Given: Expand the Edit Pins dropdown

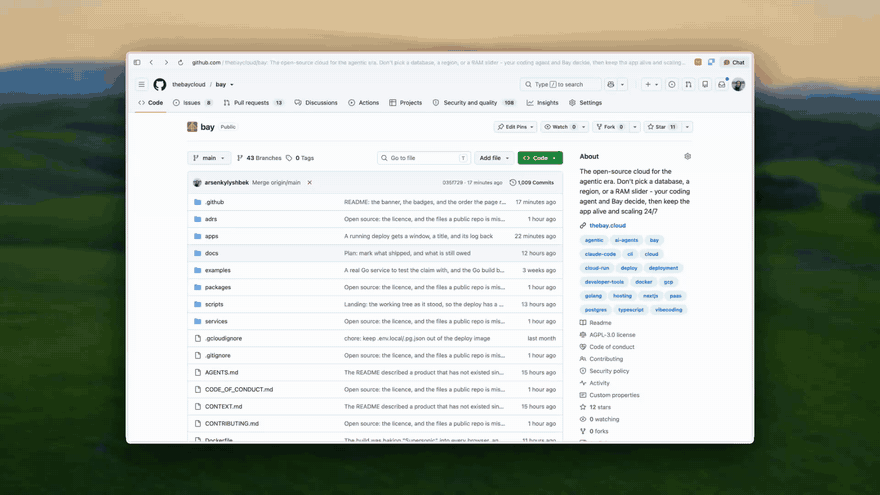Looking at the screenshot, I should [515, 127].
